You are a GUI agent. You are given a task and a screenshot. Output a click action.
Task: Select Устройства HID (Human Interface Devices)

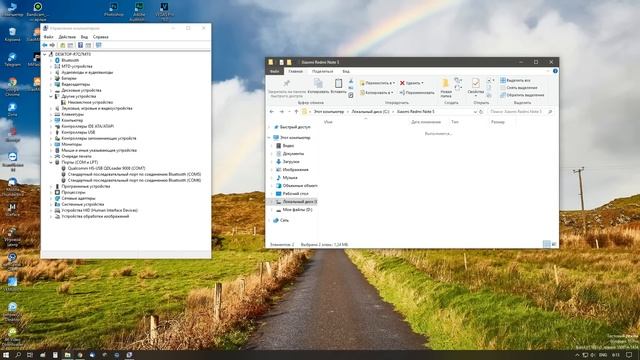coord(99,210)
